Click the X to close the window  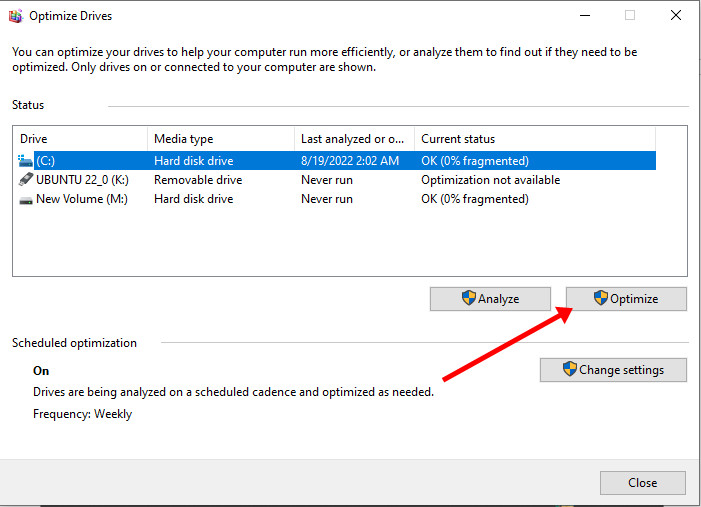(676, 16)
